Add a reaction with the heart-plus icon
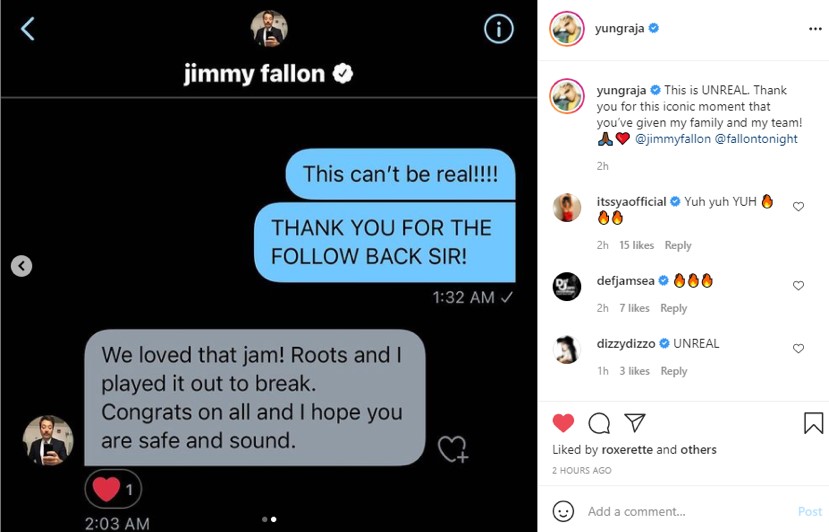The width and height of the screenshot is (829, 532). [x=453, y=450]
